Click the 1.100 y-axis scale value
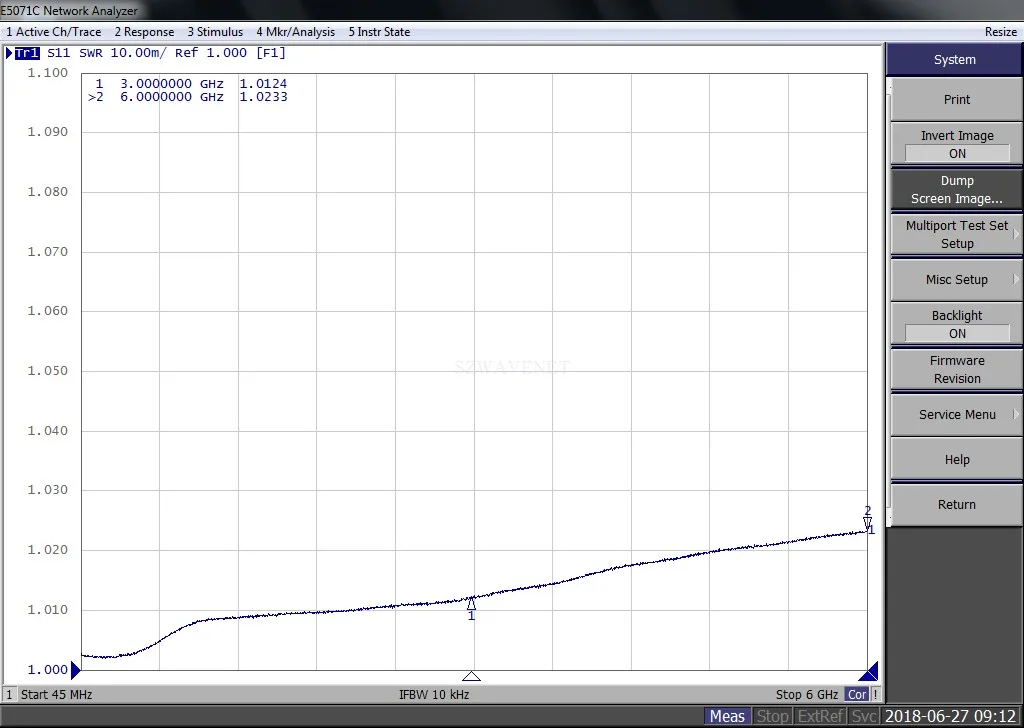The width and height of the screenshot is (1024, 728). pos(47,72)
